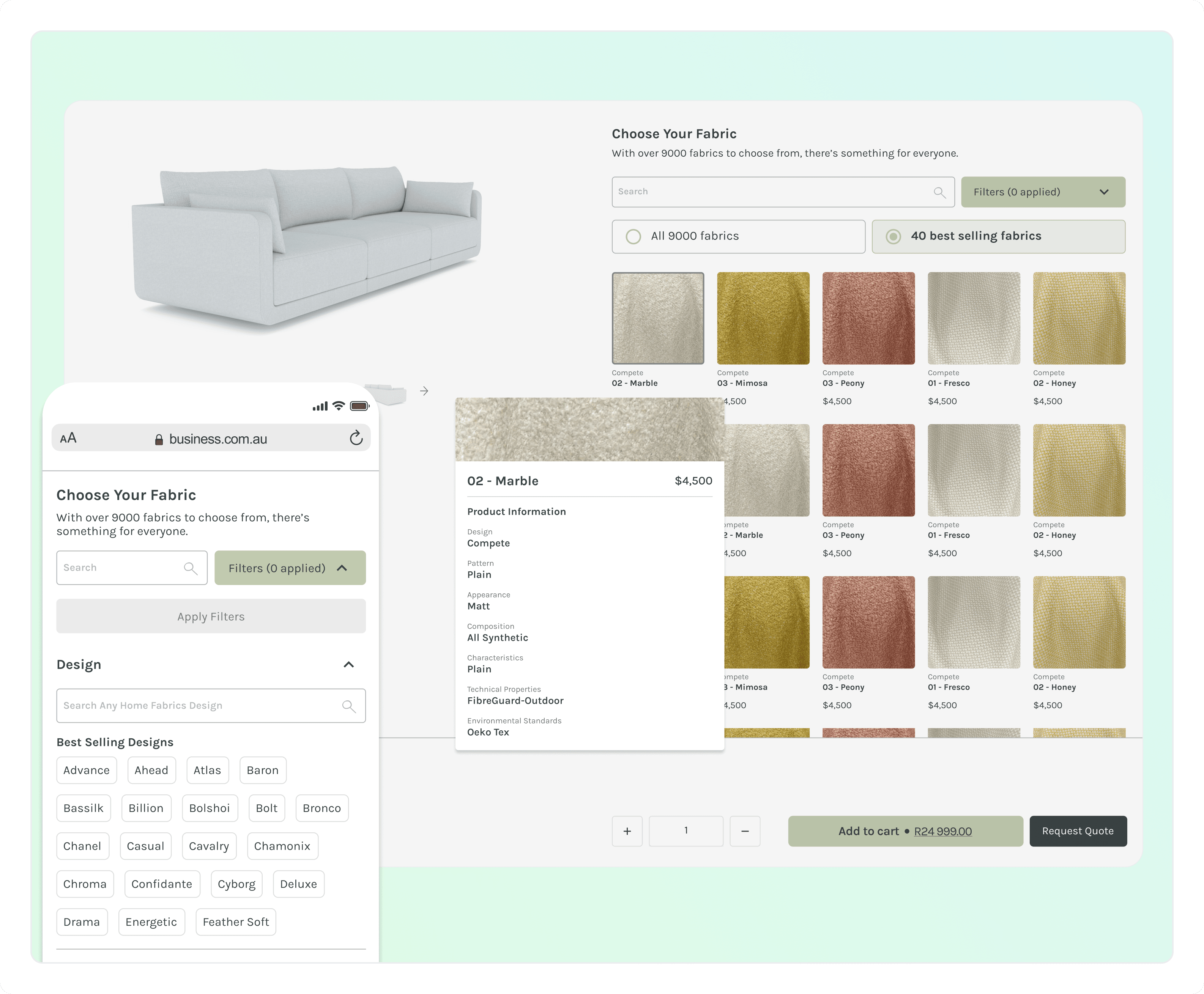
Task: Click the search magnifier in desktop search bar
Action: point(939,192)
